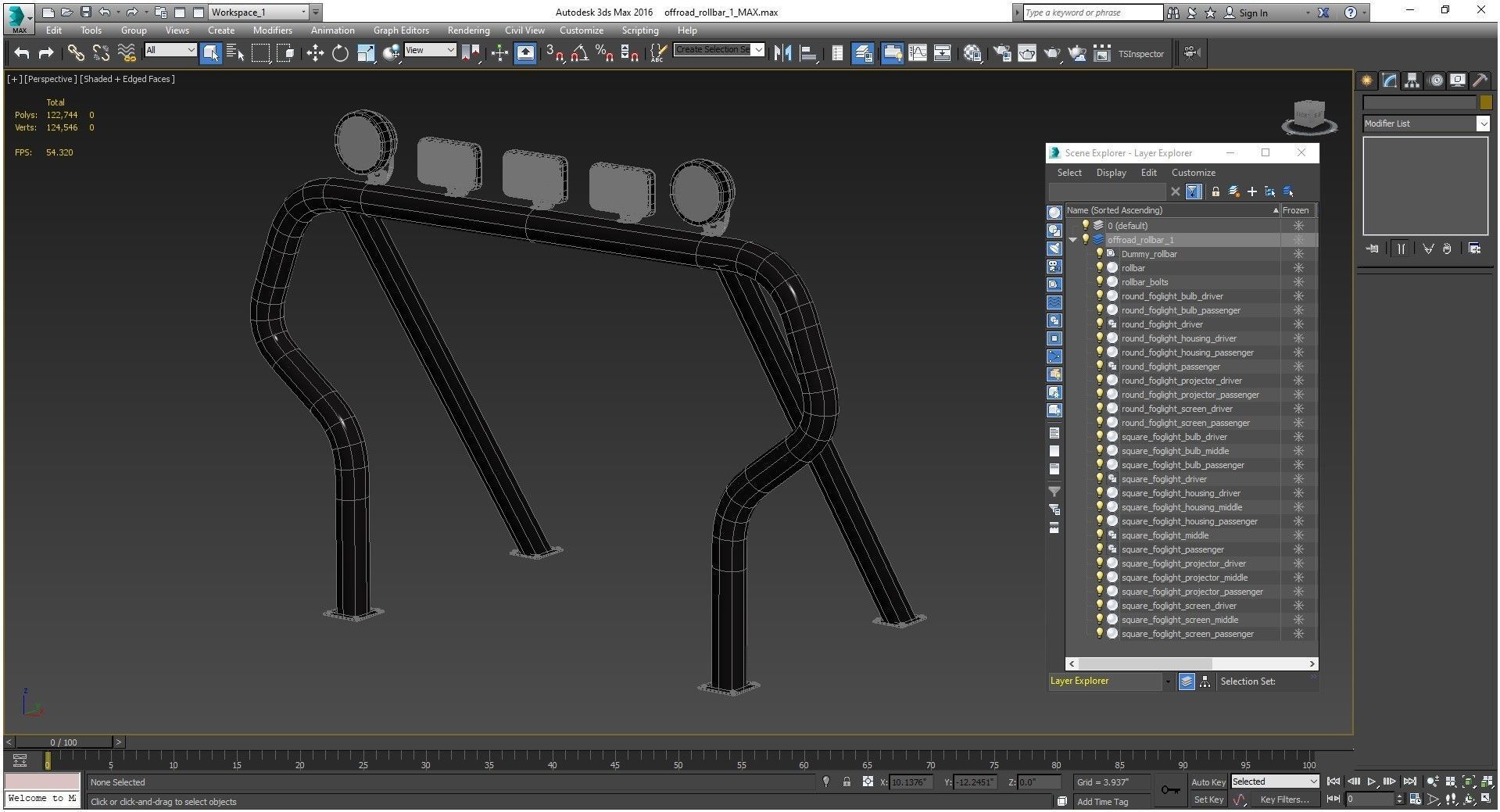Image resolution: width=1500 pixels, height=812 pixels.
Task: Toggle Angle Snap
Action: coord(579,53)
